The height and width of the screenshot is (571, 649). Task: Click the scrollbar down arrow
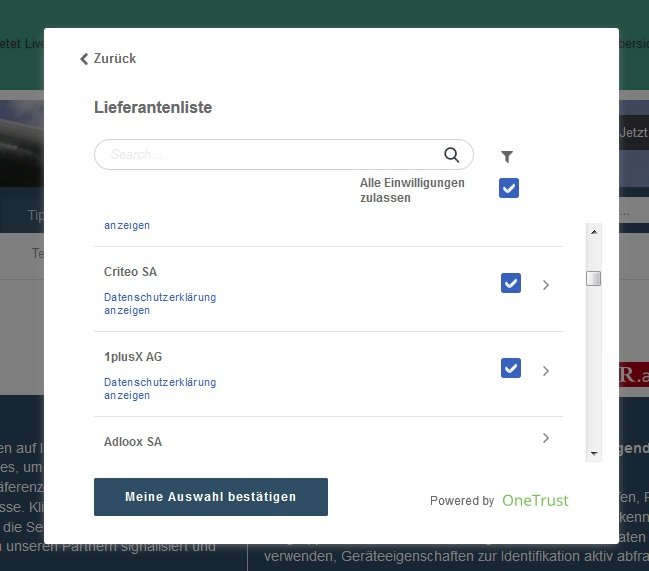[x=594, y=453]
